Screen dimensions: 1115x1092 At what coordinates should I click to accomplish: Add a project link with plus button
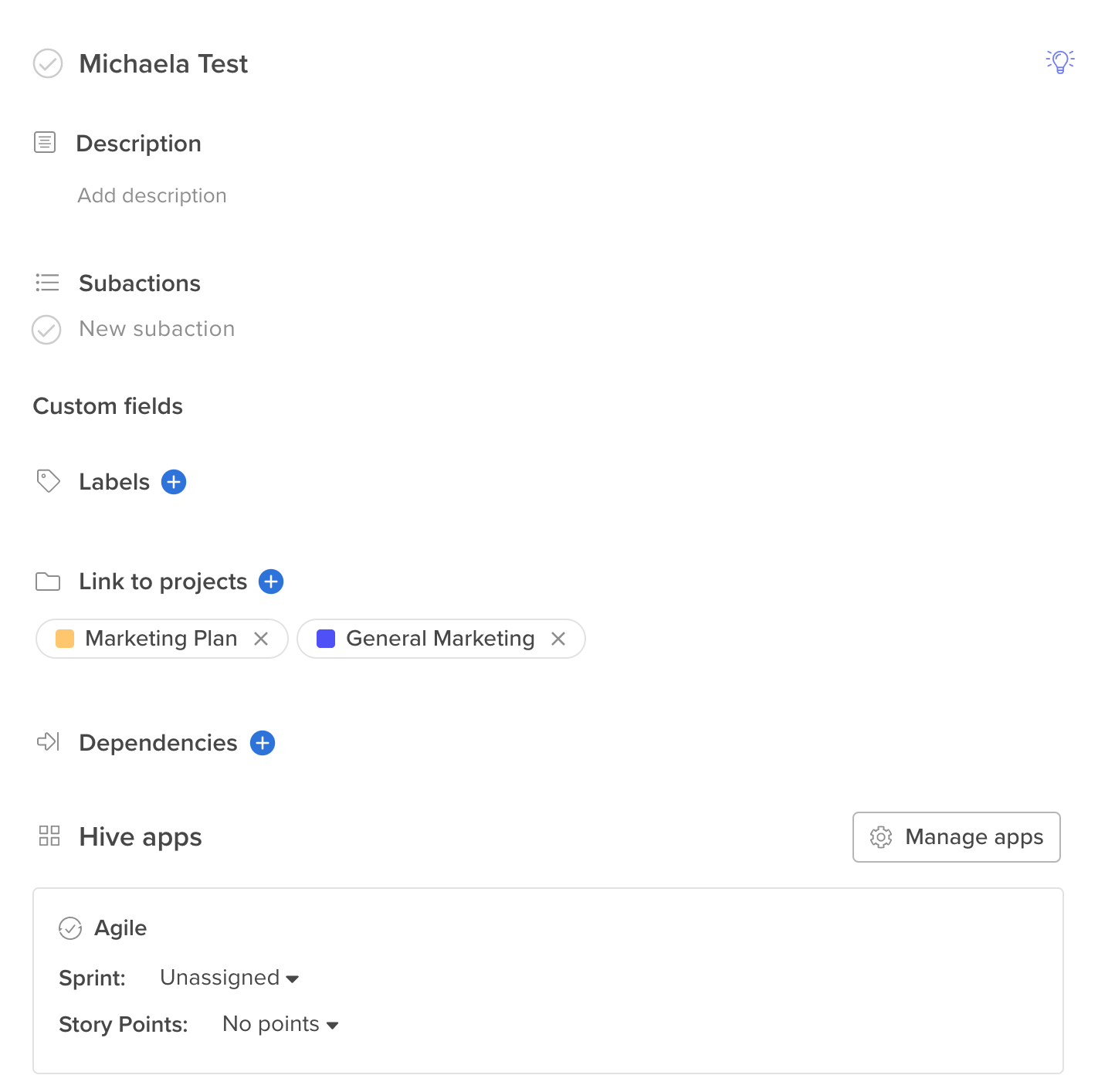271,582
